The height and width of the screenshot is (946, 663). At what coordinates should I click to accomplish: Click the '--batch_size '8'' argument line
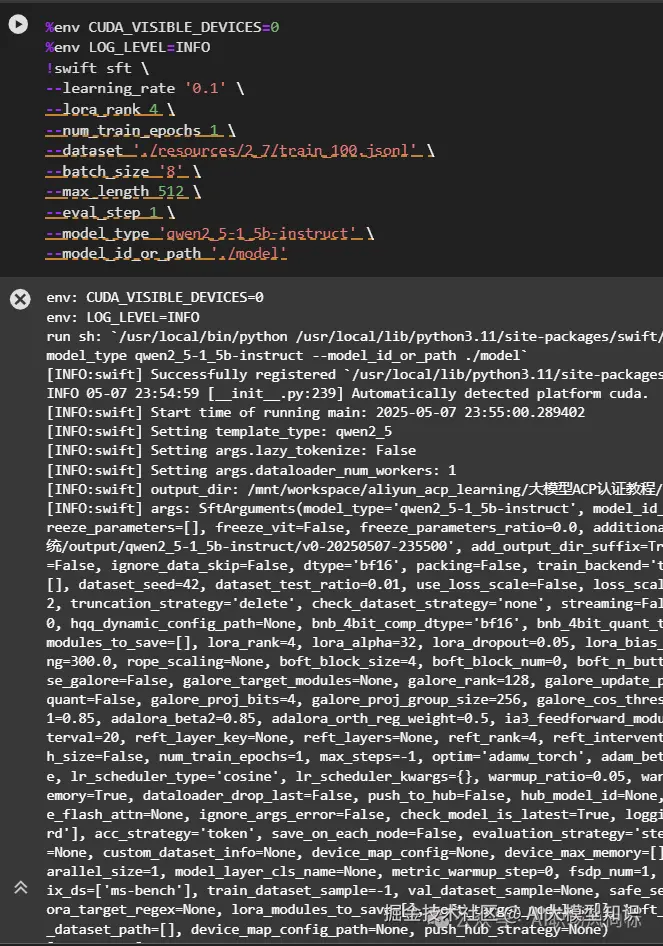tap(123, 171)
